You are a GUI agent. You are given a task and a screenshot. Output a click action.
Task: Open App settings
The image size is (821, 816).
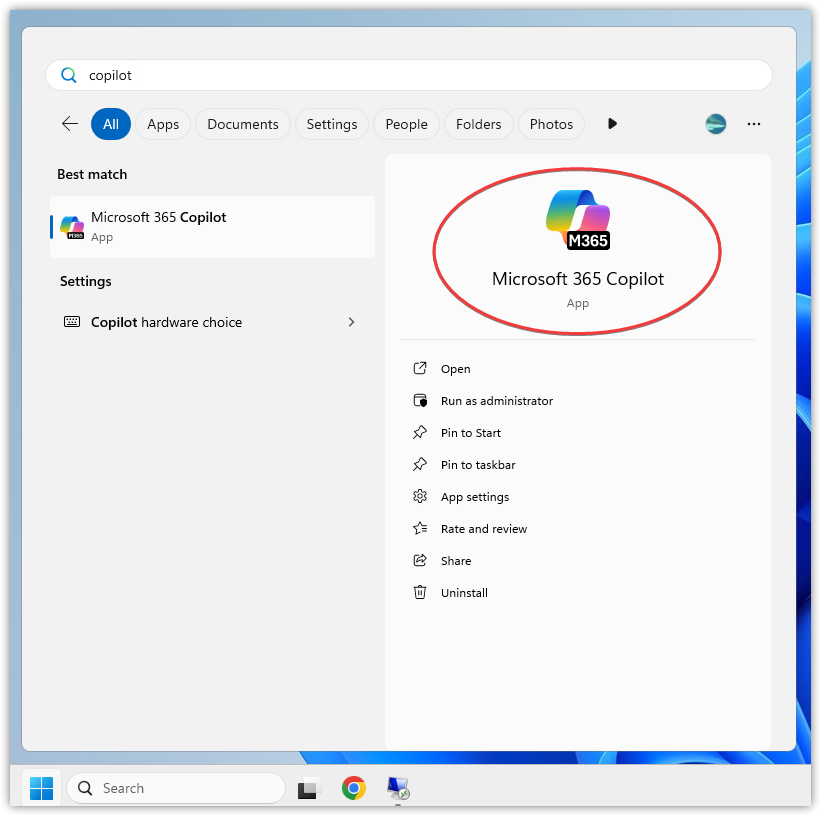pyautogui.click(x=475, y=497)
